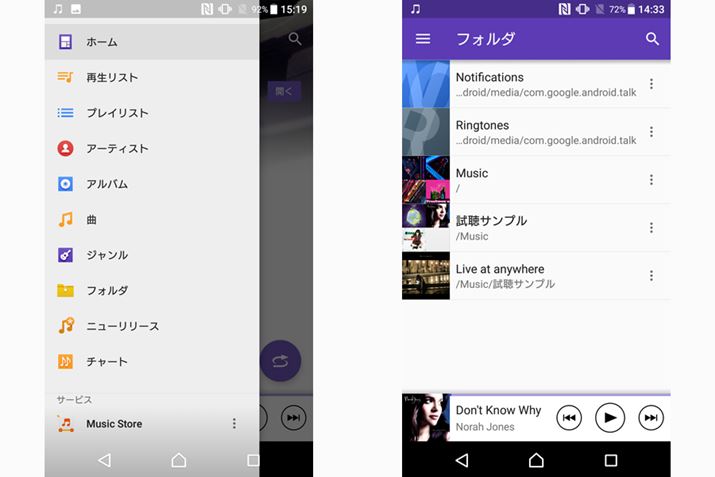Open the Ringtones folder

click(536, 132)
